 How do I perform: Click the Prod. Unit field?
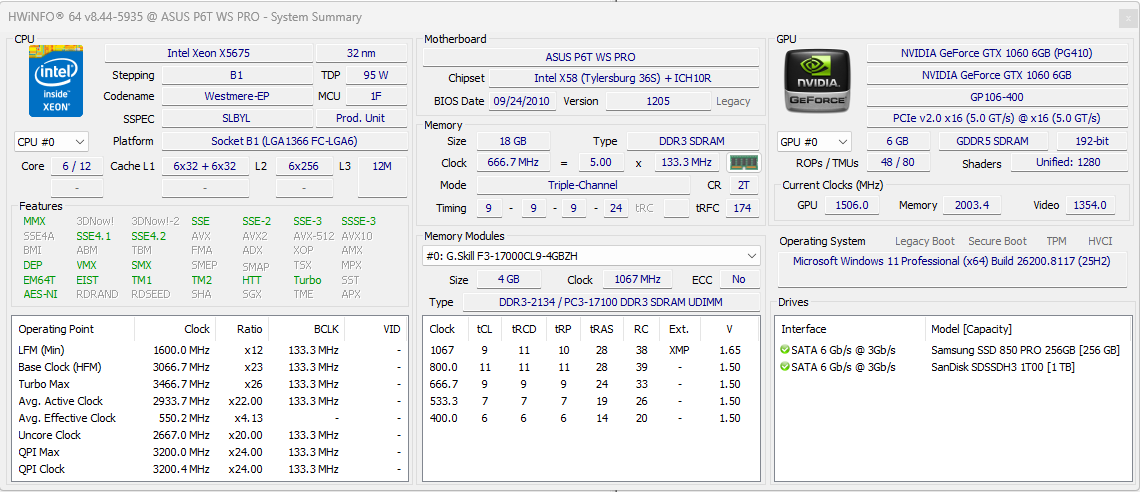[361, 118]
